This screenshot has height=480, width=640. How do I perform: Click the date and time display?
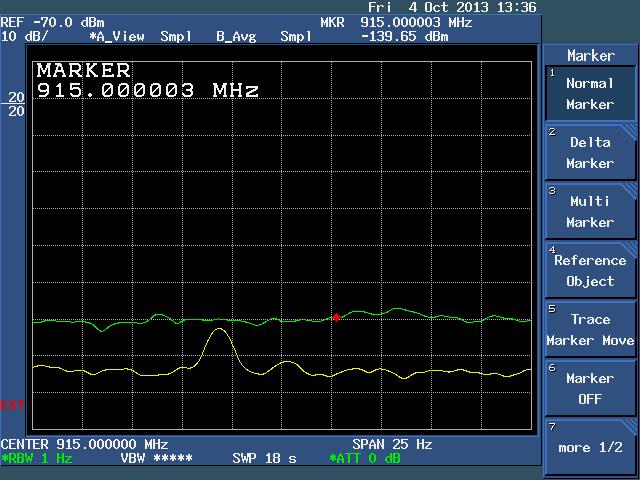pyautogui.click(x=452, y=7)
